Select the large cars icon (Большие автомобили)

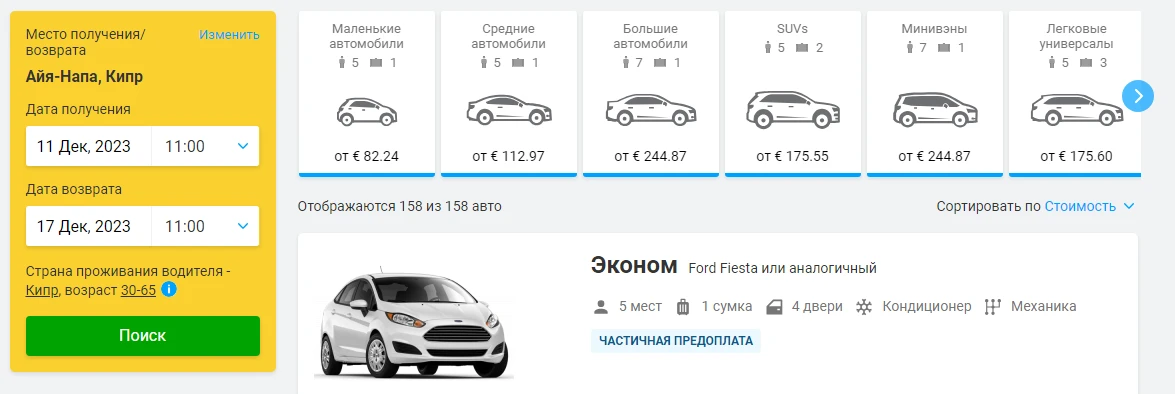[650, 111]
